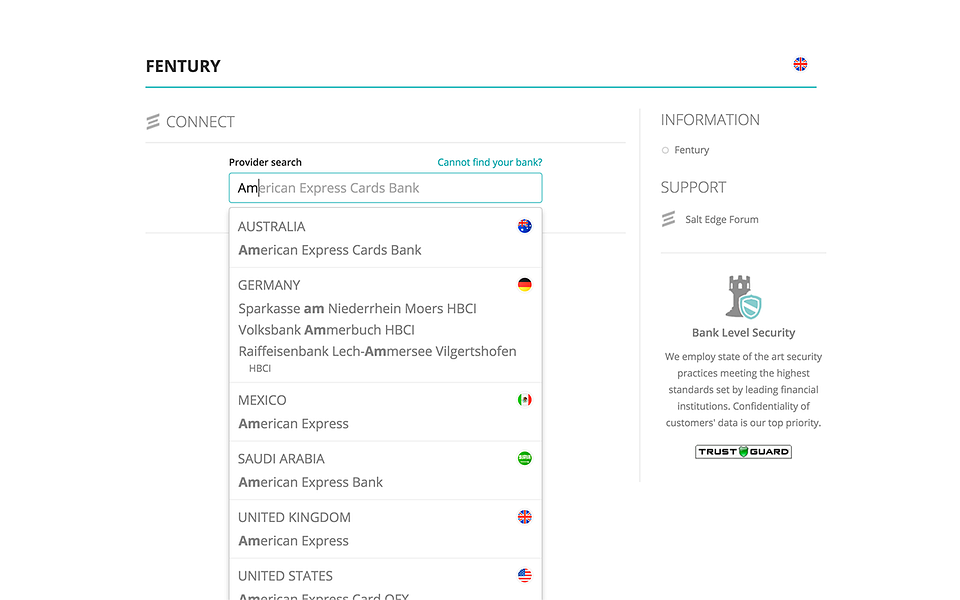Click the FENTURY header logo
This screenshot has width=960, height=600.
[x=183, y=66]
